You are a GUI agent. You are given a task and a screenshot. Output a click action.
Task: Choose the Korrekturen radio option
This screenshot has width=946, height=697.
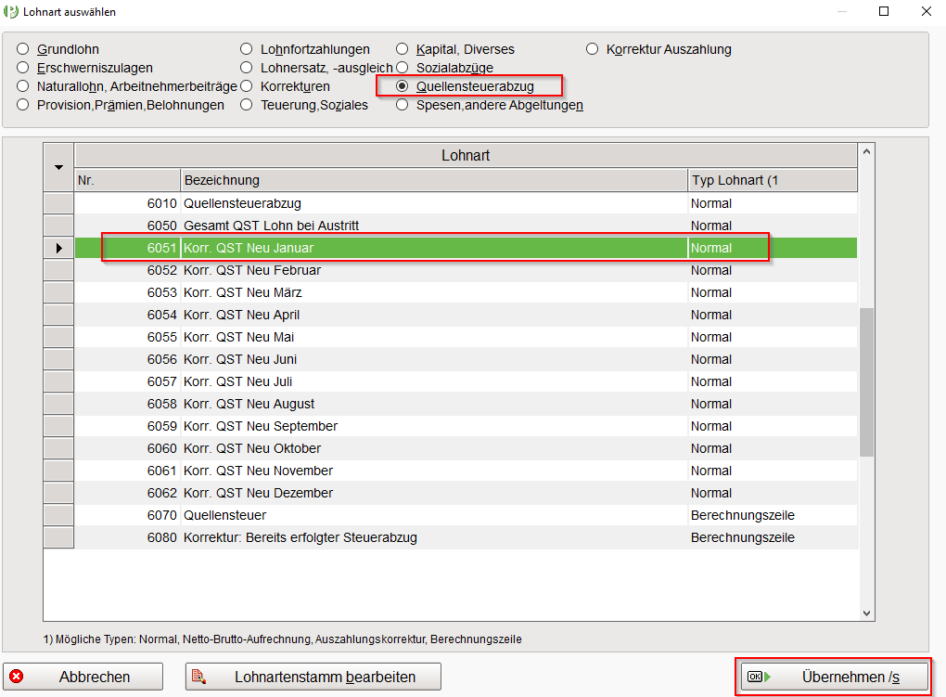(246, 86)
